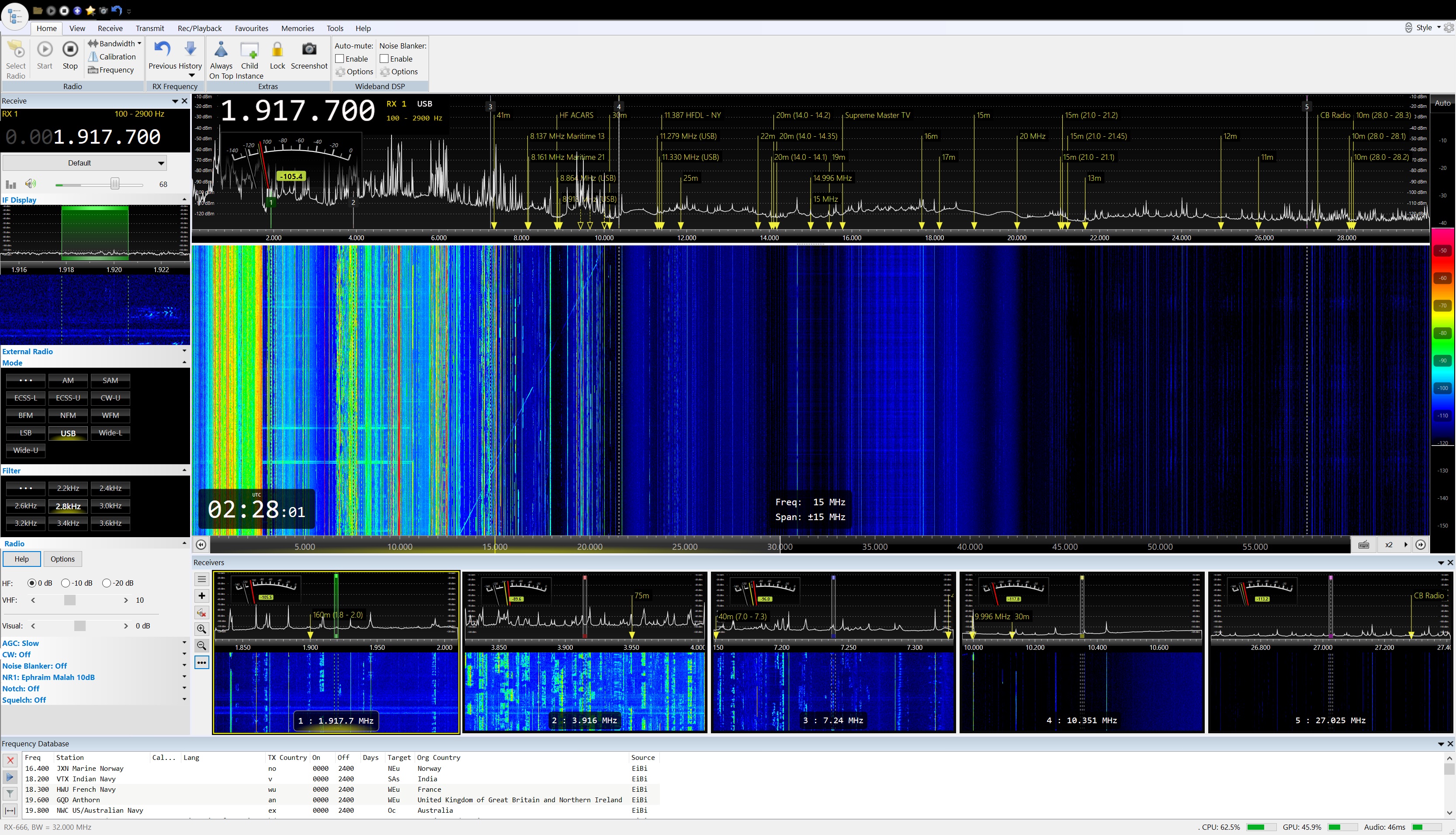This screenshot has height=835, width=1456.
Task: Open the Receive menu tab
Action: coord(110,28)
